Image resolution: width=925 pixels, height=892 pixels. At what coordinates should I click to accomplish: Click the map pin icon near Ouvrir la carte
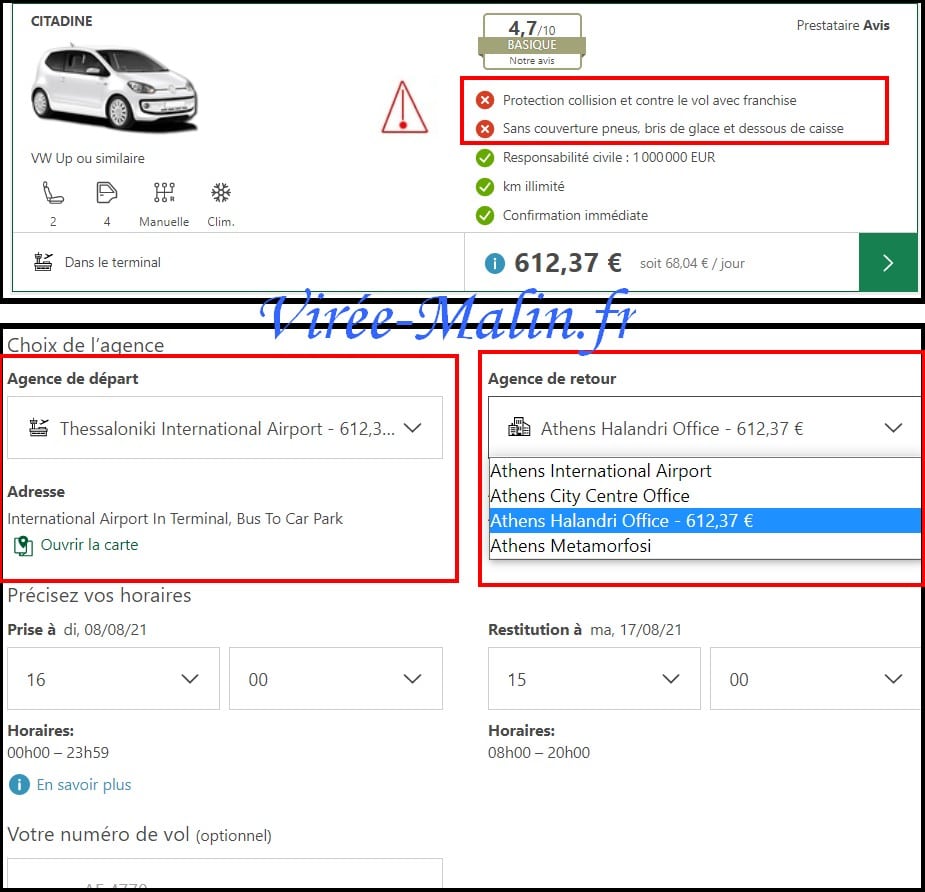[23, 546]
